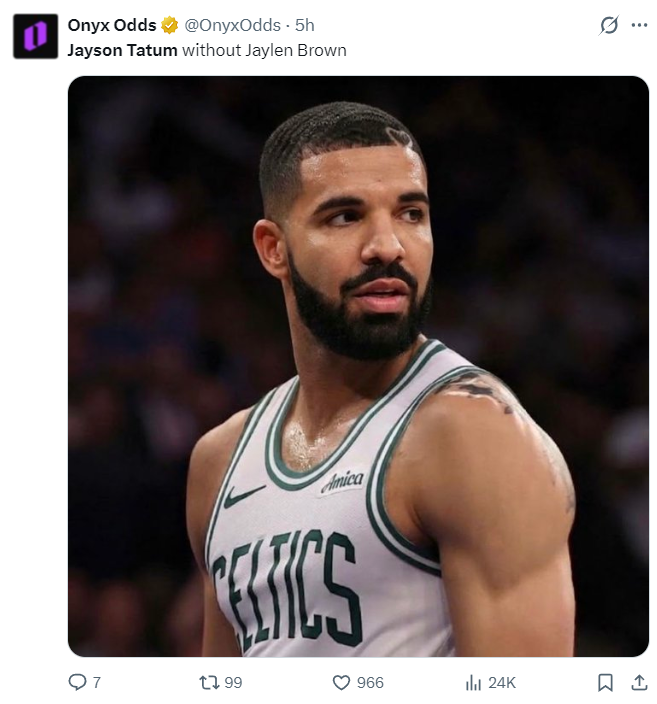Click the reply count 7
Image resolution: width=657 pixels, height=704 pixels.
click(97, 682)
